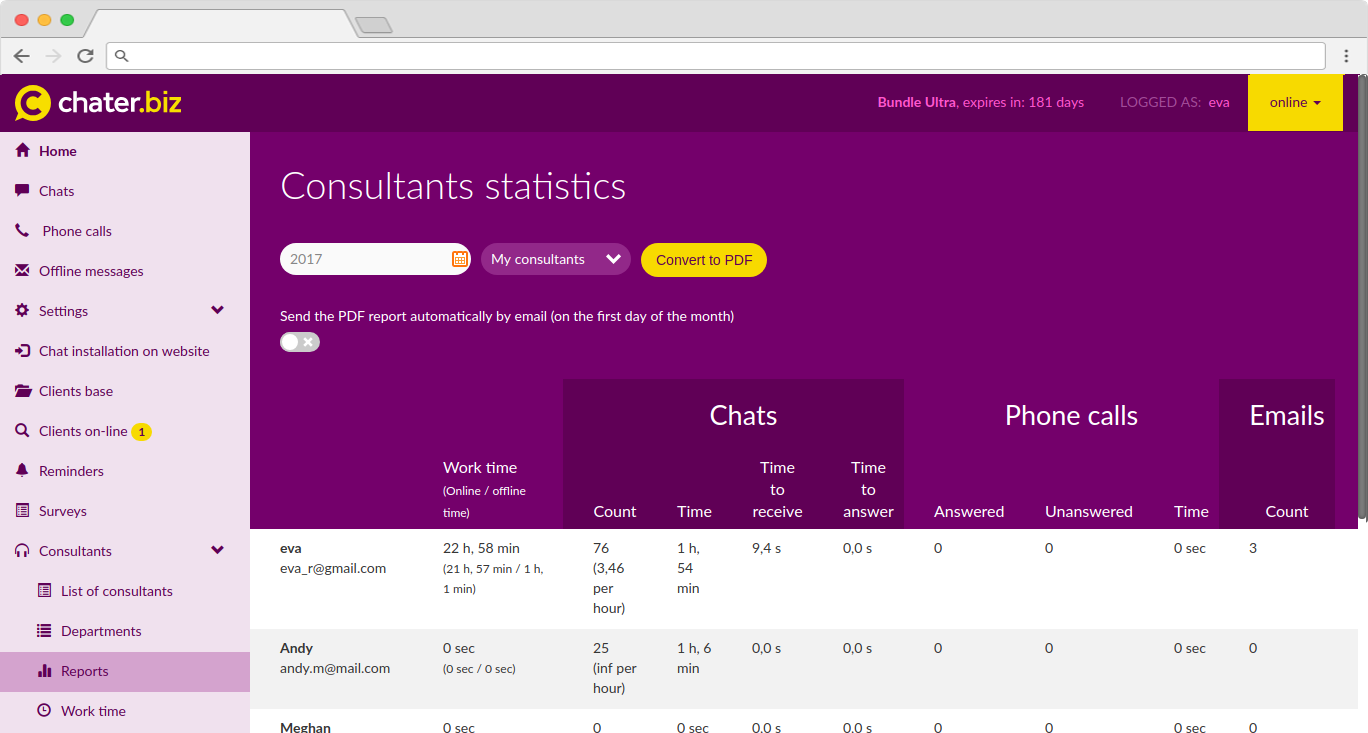The height and width of the screenshot is (733, 1368).
Task: Click the logged-in username eva
Action: pos(1218,102)
